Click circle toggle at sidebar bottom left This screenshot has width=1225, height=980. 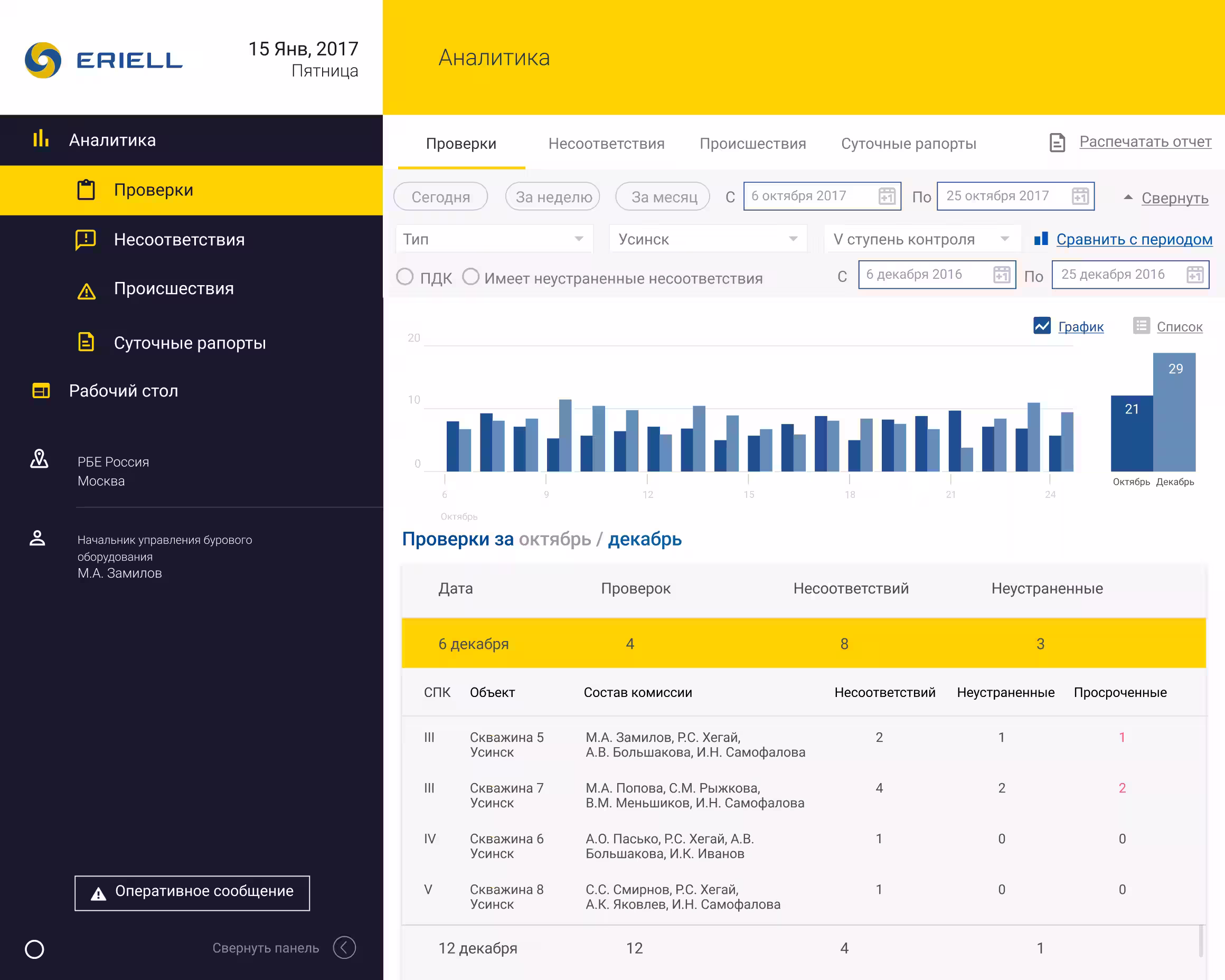pos(34,949)
